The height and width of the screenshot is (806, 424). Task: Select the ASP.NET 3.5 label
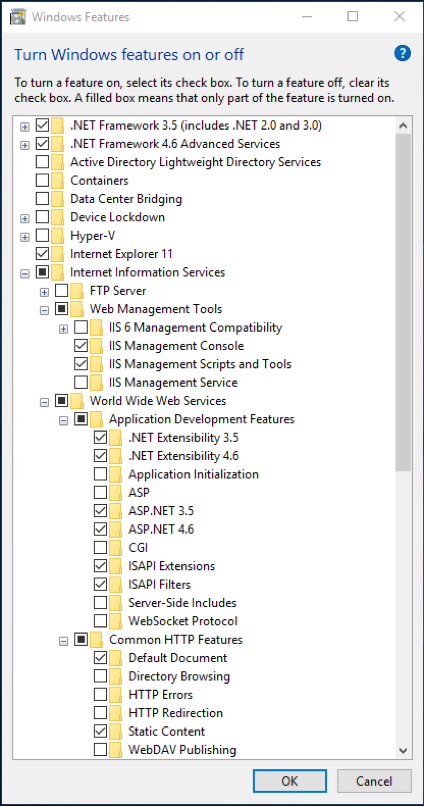[161, 511]
